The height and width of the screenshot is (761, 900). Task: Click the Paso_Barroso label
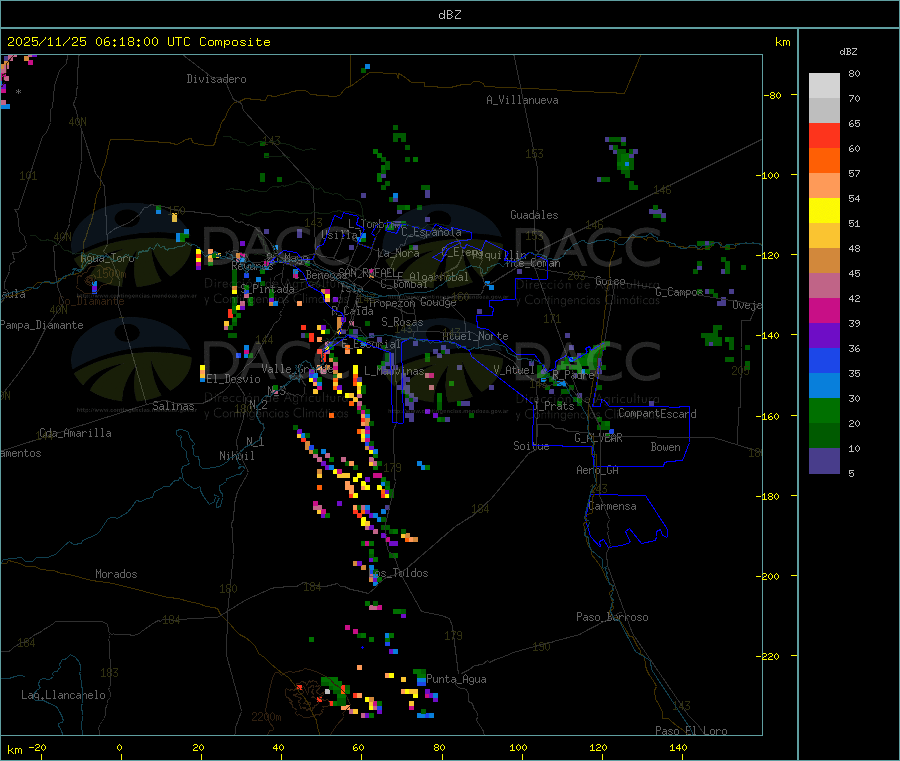click(x=612, y=617)
